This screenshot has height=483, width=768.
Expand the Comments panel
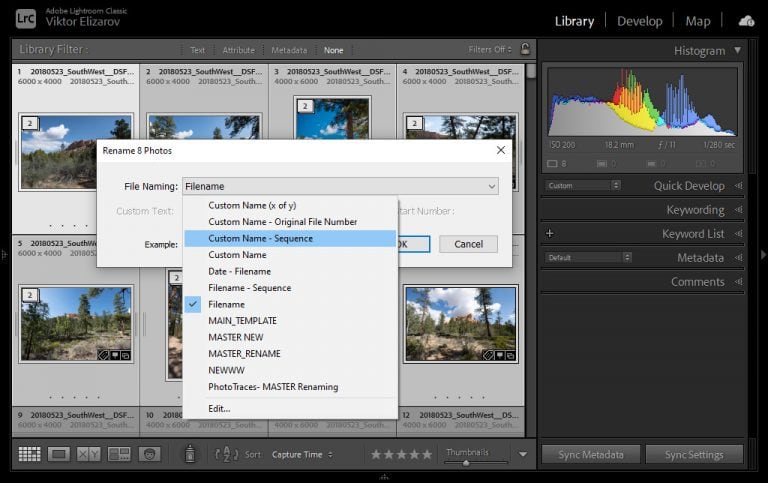(x=738, y=282)
